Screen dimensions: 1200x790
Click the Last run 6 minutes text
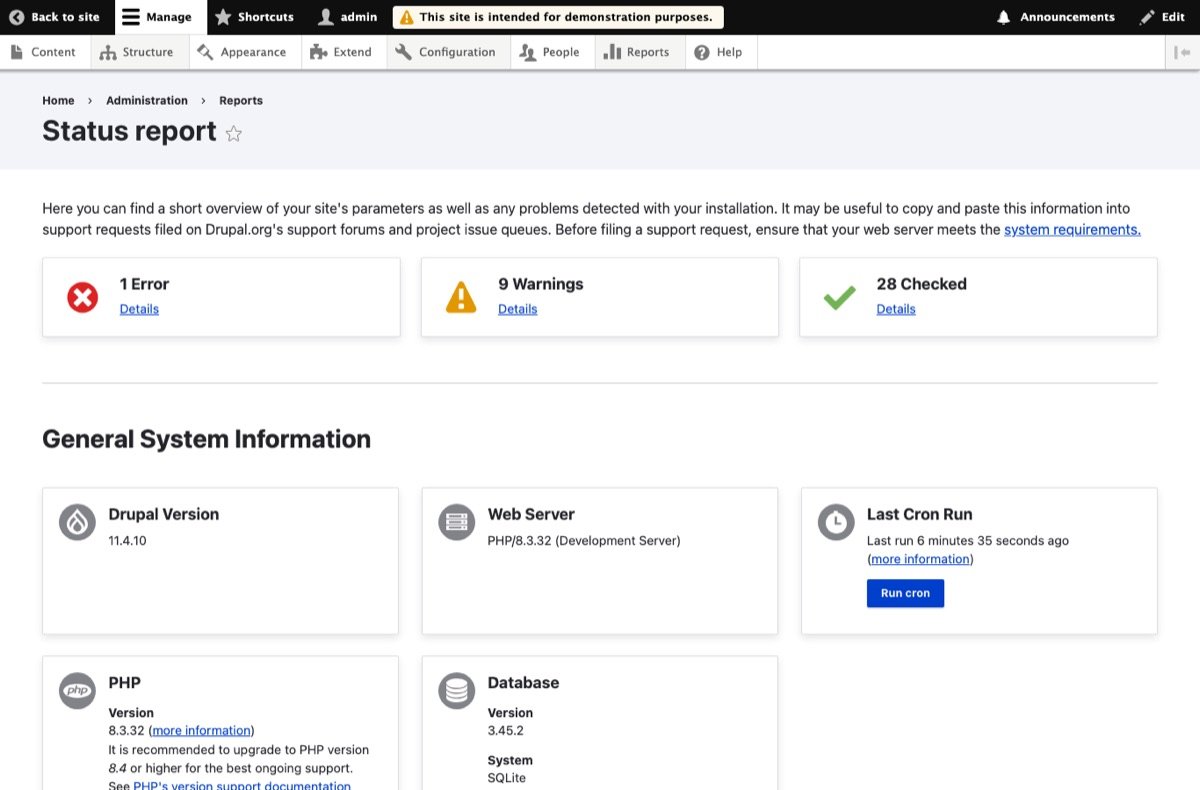[x=968, y=540]
